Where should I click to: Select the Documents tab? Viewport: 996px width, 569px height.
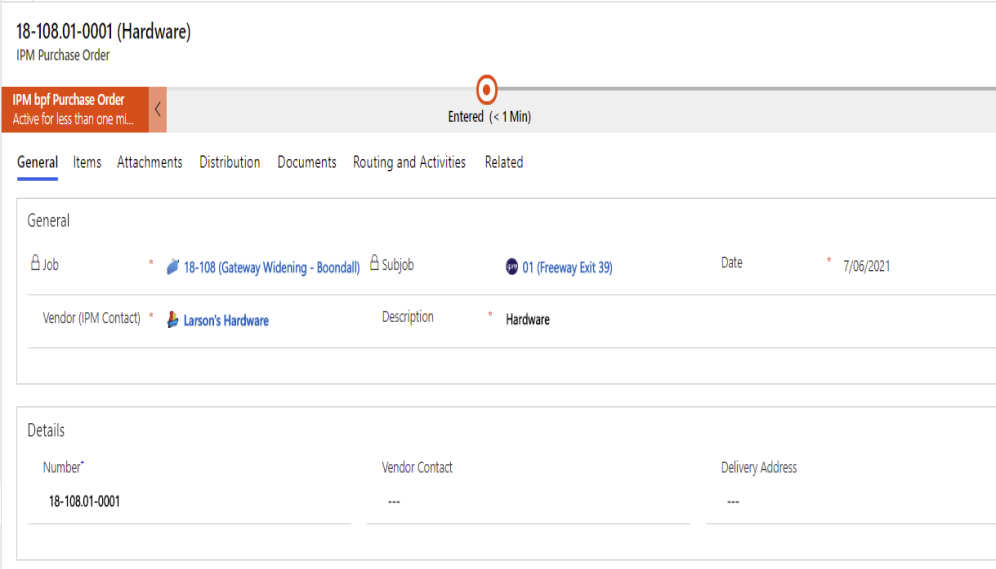[x=306, y=162]
